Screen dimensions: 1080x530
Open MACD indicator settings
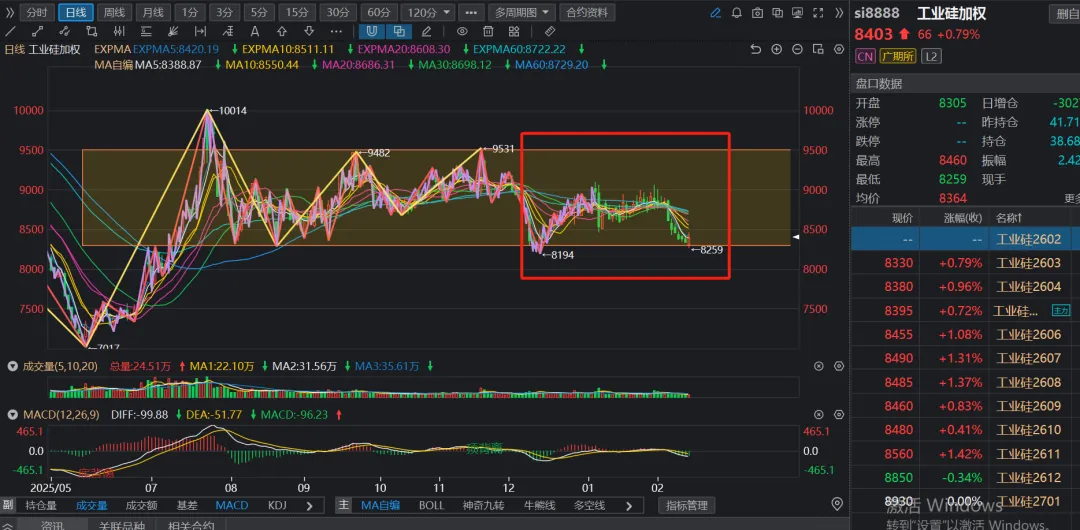(838, 415)
